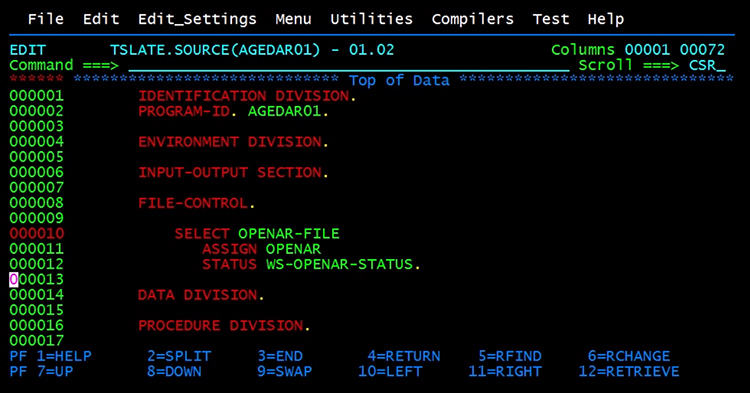Click the 9=SWAP function key label
Viewport: 750px width, 393px height.
click(x=285, y=371)
